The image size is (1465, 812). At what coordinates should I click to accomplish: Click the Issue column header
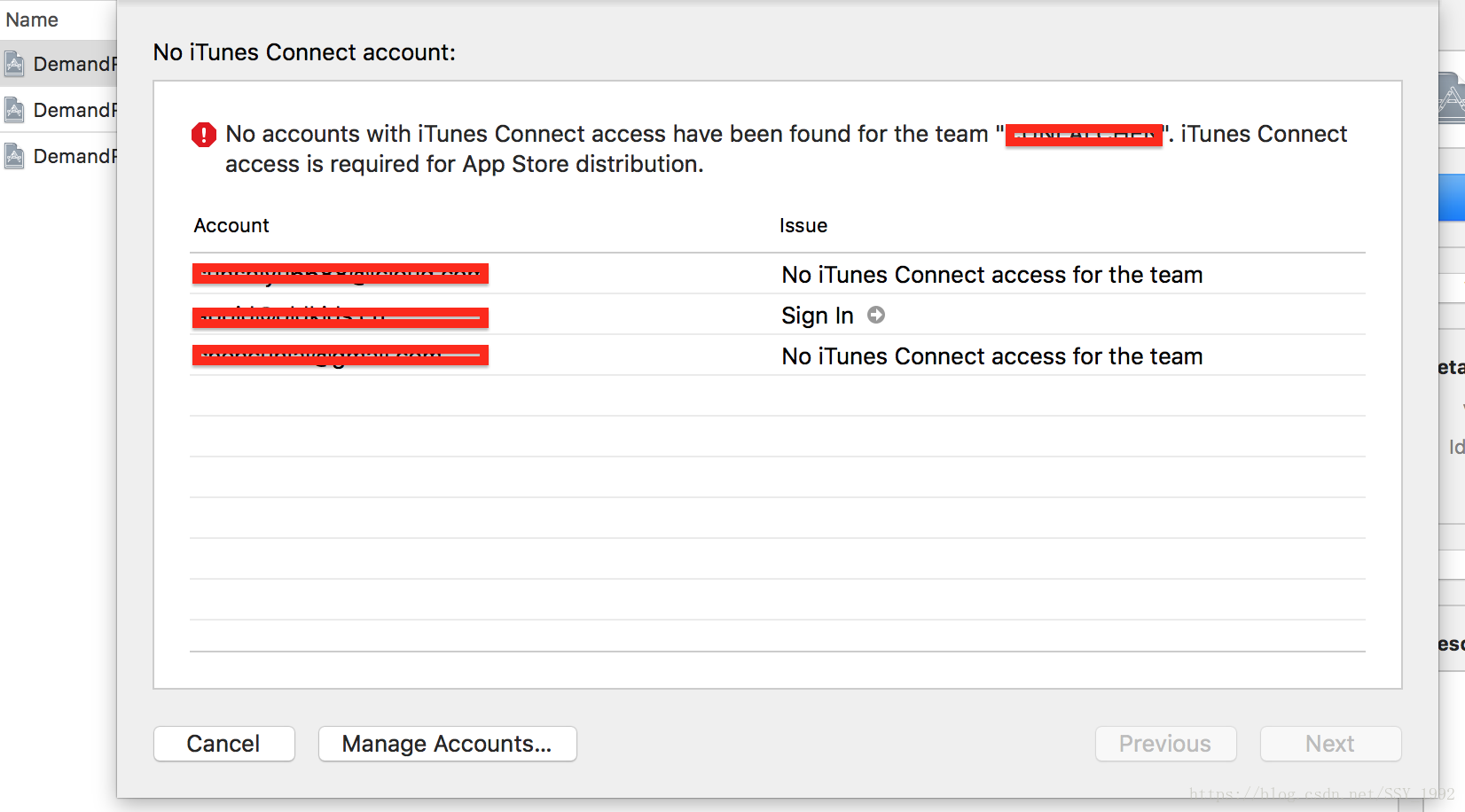[803, 225]
